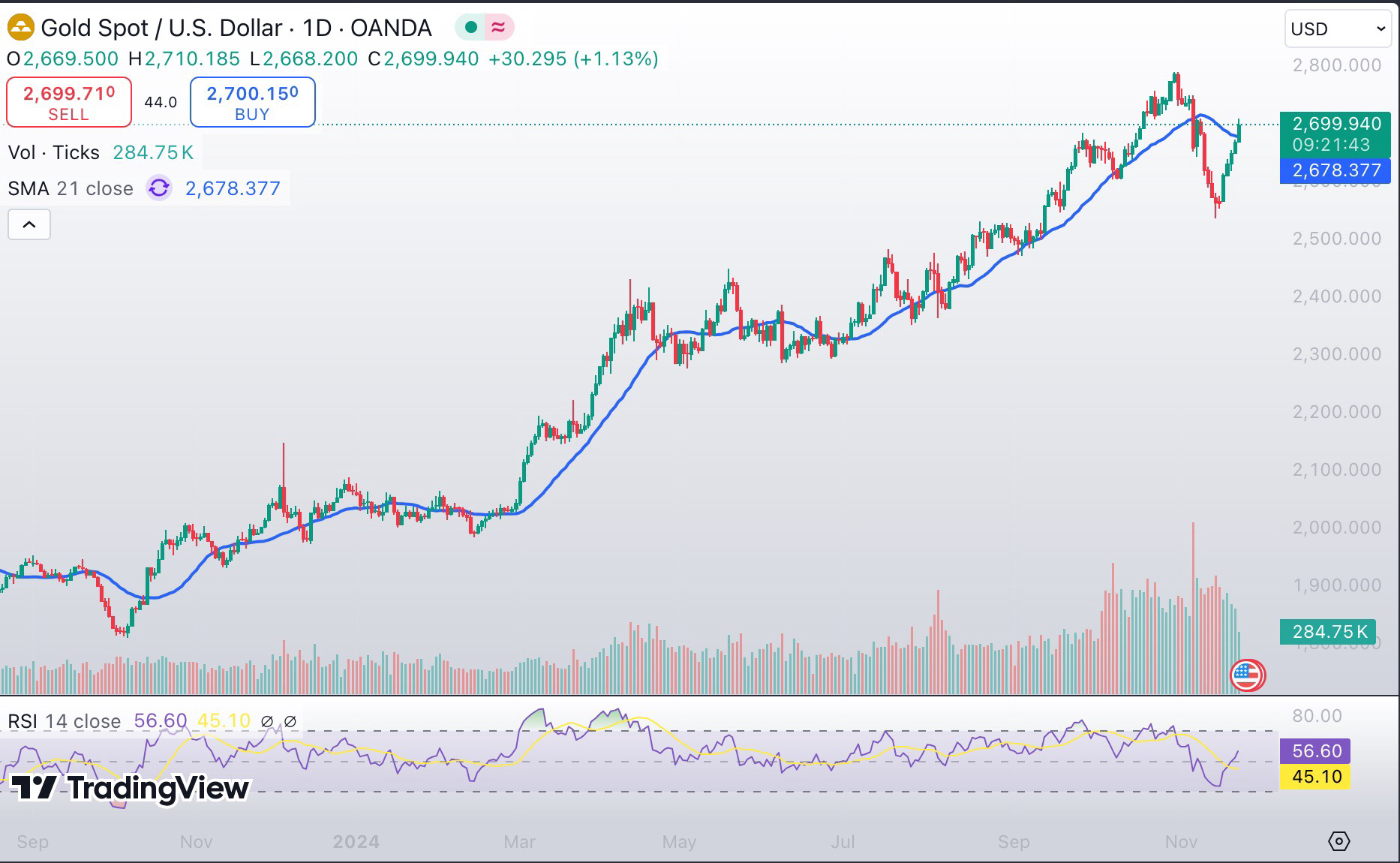Select the "Vol · Ticks" indicator legend

[54, 152]
